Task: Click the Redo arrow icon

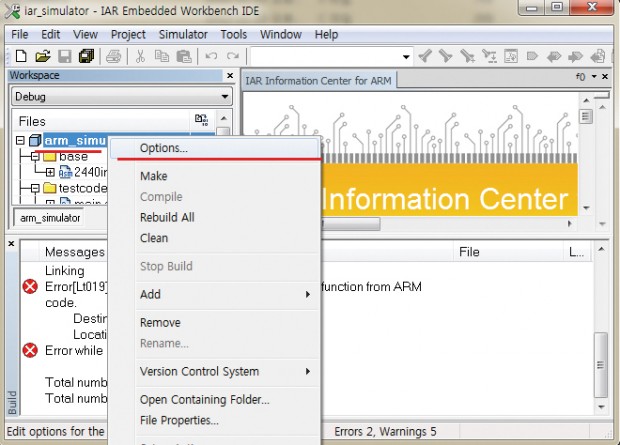Action: coord(233,56)
